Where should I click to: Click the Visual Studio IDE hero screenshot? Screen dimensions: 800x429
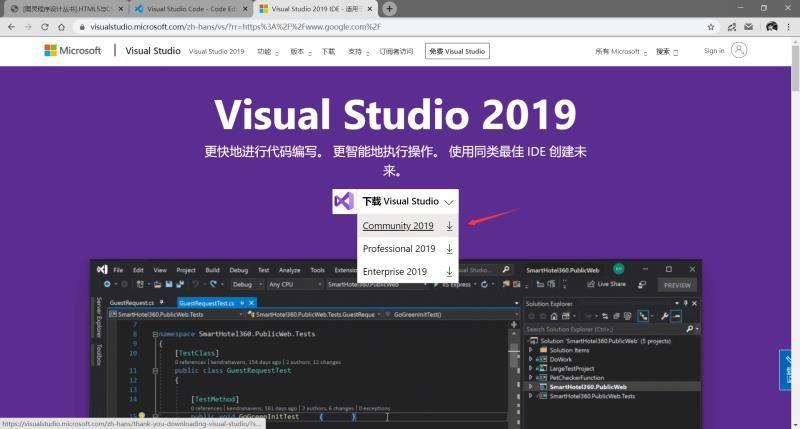pos(395,344)
